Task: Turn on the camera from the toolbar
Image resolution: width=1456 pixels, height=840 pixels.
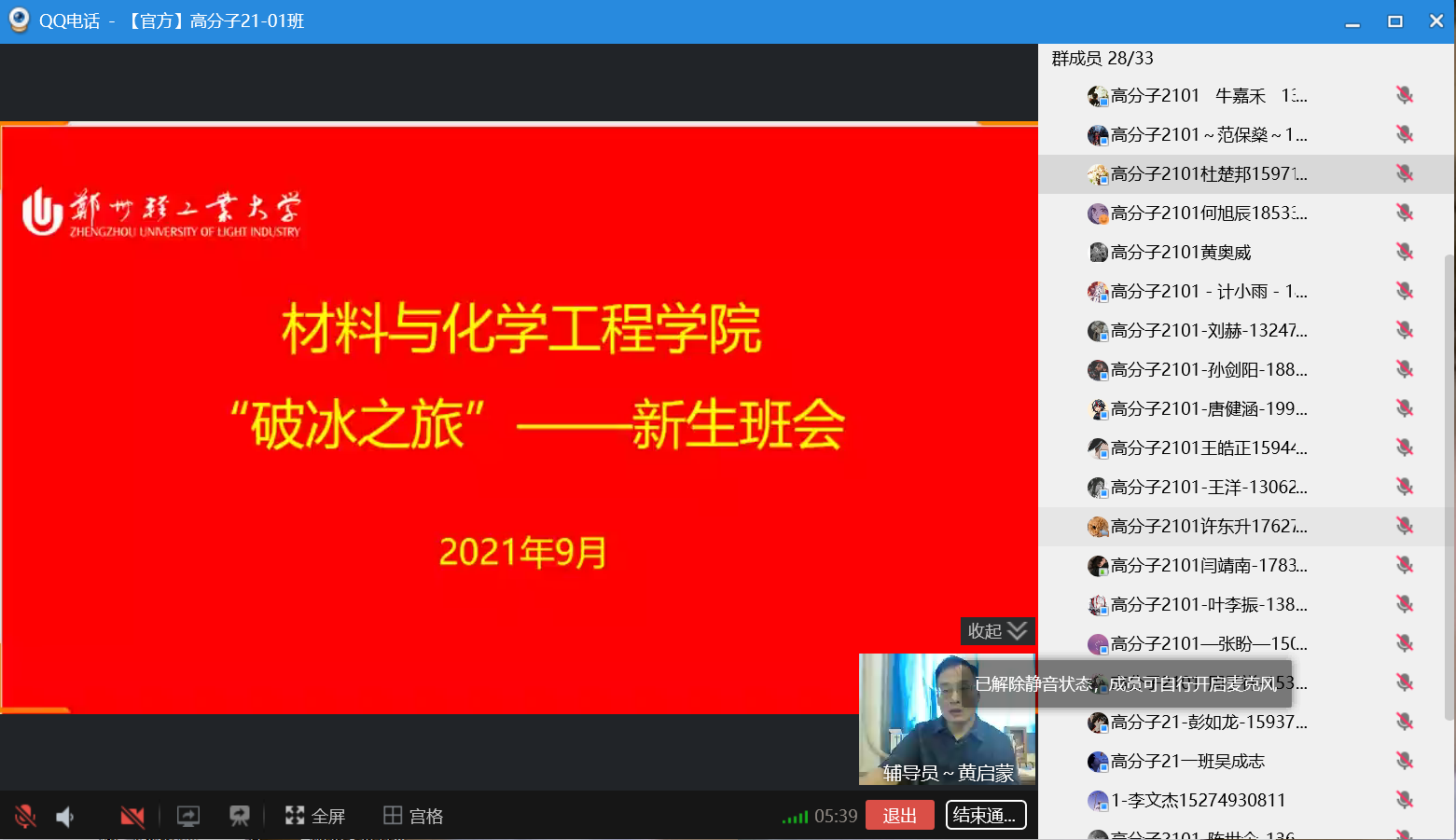Action: coord(132,818)
